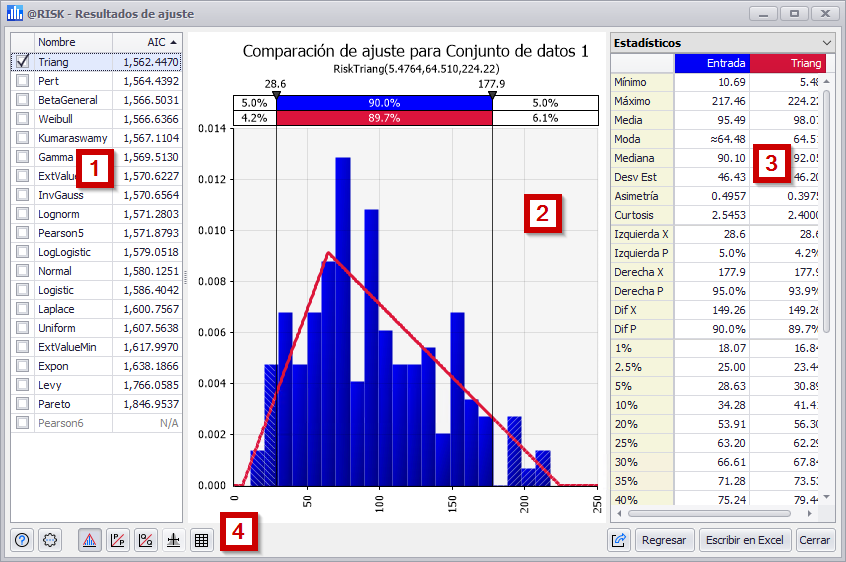This screenshot has width=846, height=562.
Task: Click the Nombre column header
Action: (72, 42)
